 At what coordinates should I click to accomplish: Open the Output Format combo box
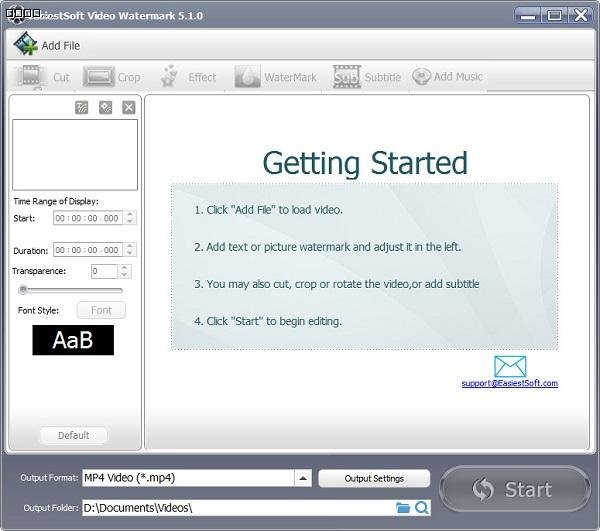coord(197,478)
